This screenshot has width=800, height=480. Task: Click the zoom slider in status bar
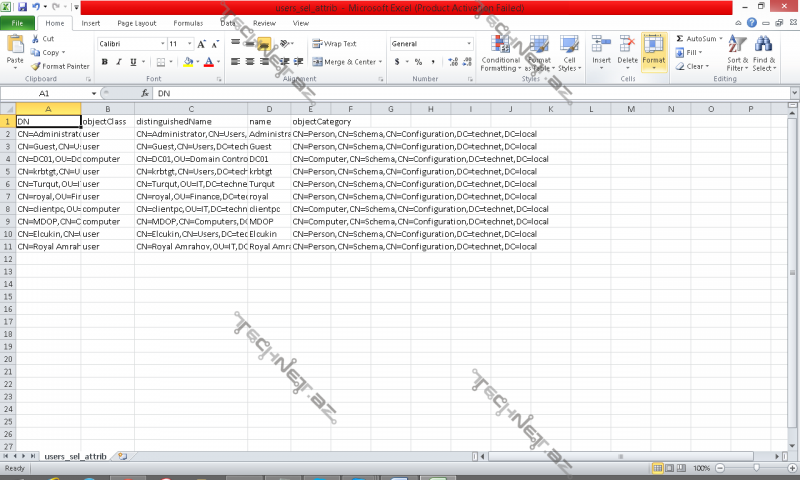[756, 468]
